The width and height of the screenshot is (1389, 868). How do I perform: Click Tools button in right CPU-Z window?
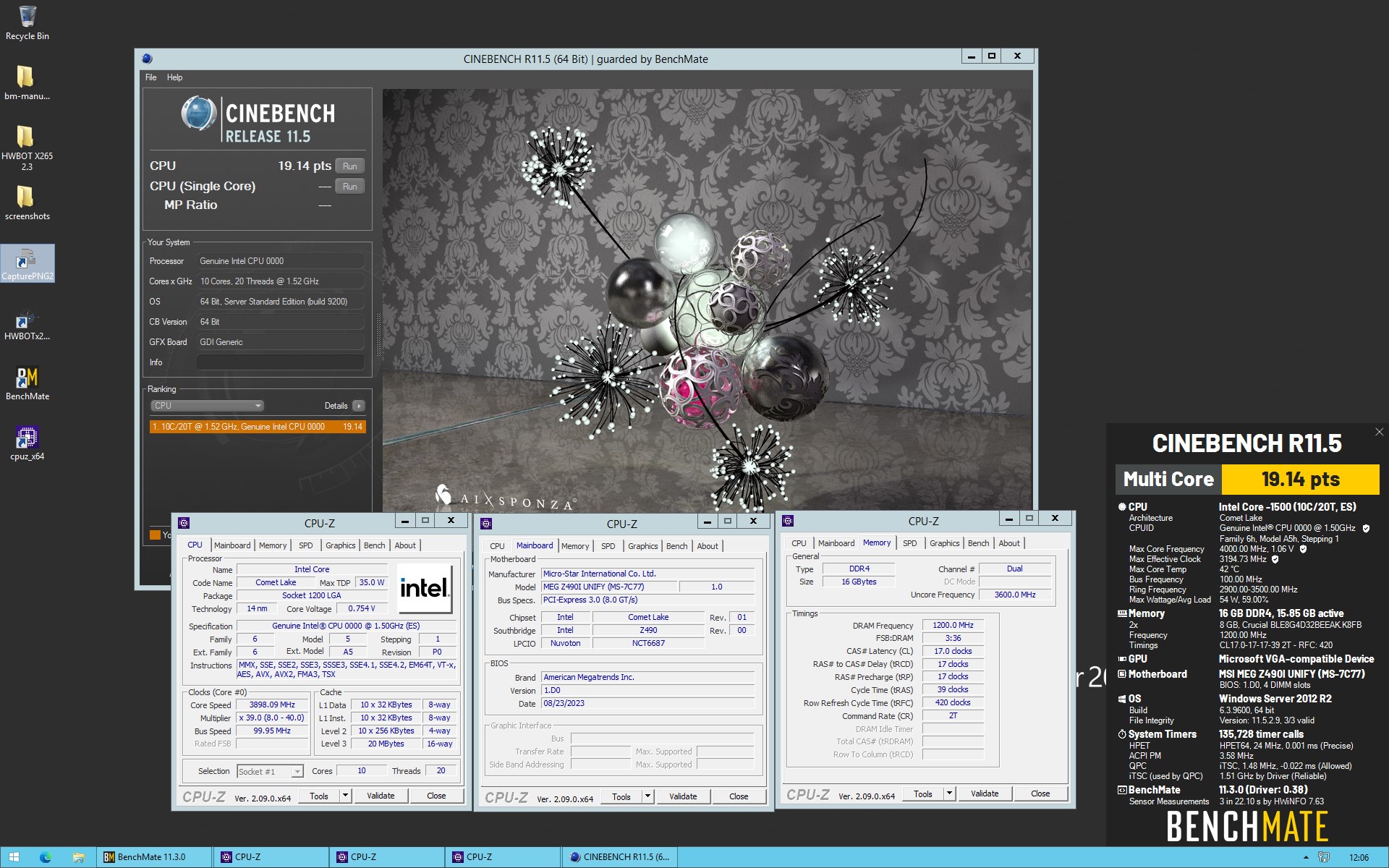coord(923,793)
